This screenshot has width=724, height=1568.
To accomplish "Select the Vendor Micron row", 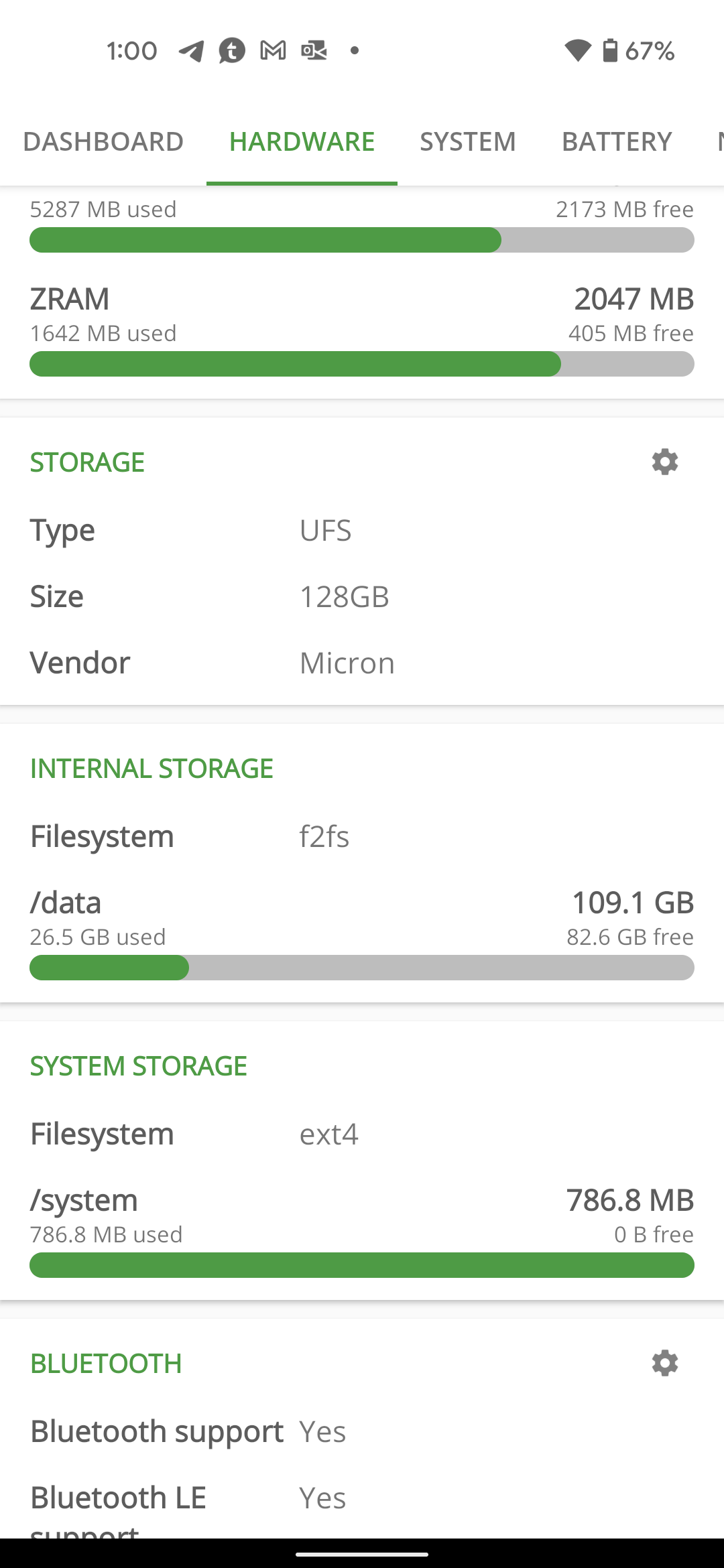I will coord(362,663).
